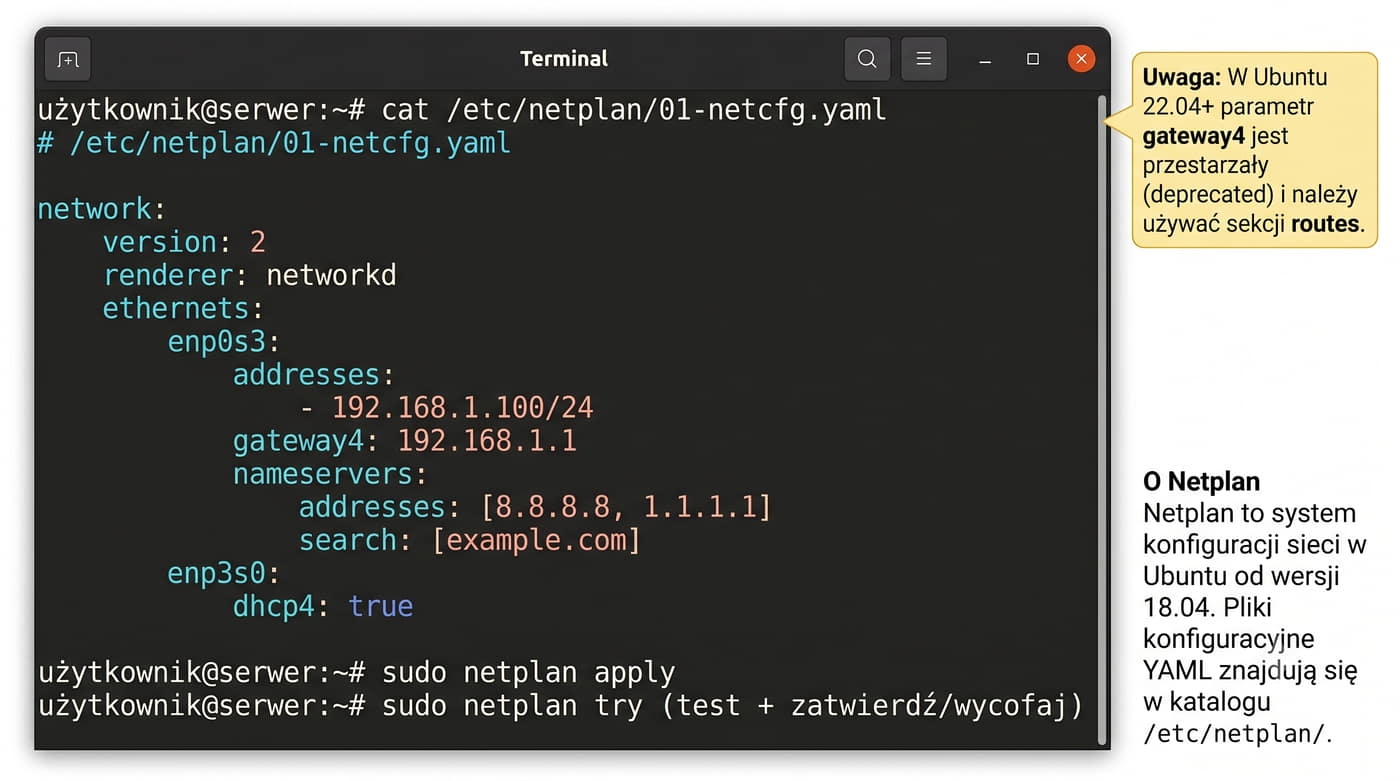Open a new terminal tab

pyautogui.click(x=67, y=60)
